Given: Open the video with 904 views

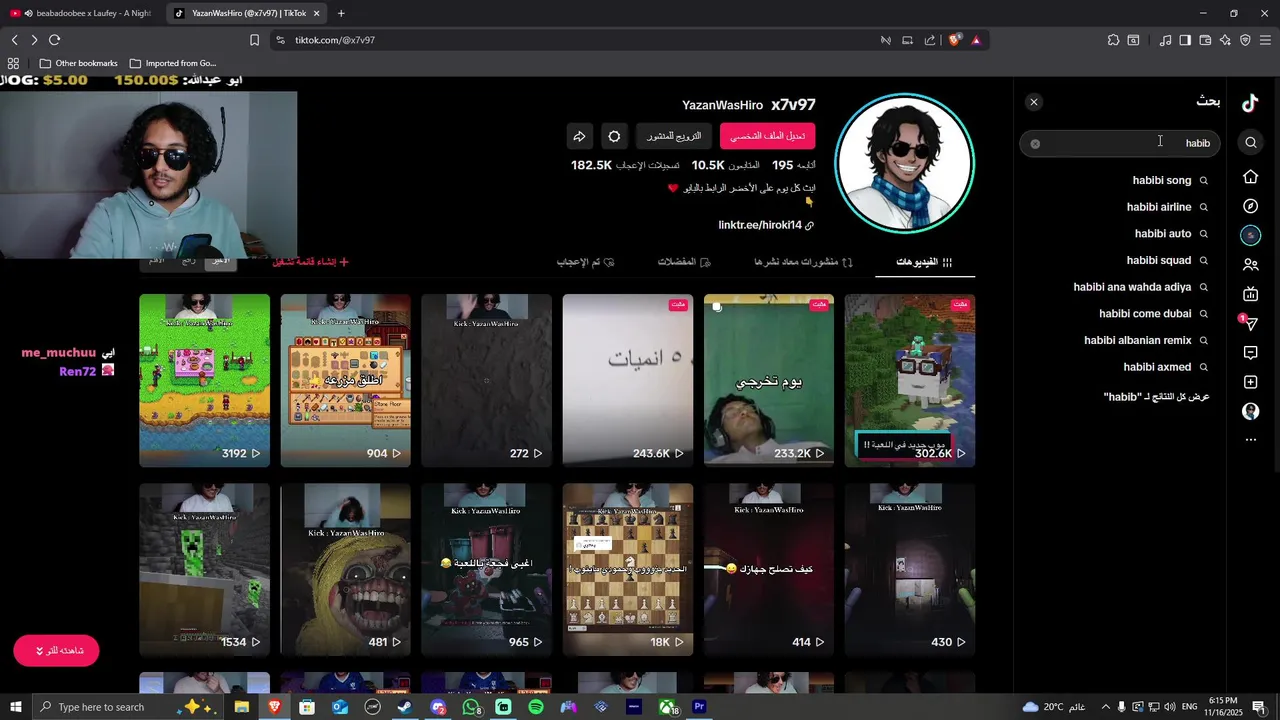Looking at the screenshot, I should (x=345, y=380).
